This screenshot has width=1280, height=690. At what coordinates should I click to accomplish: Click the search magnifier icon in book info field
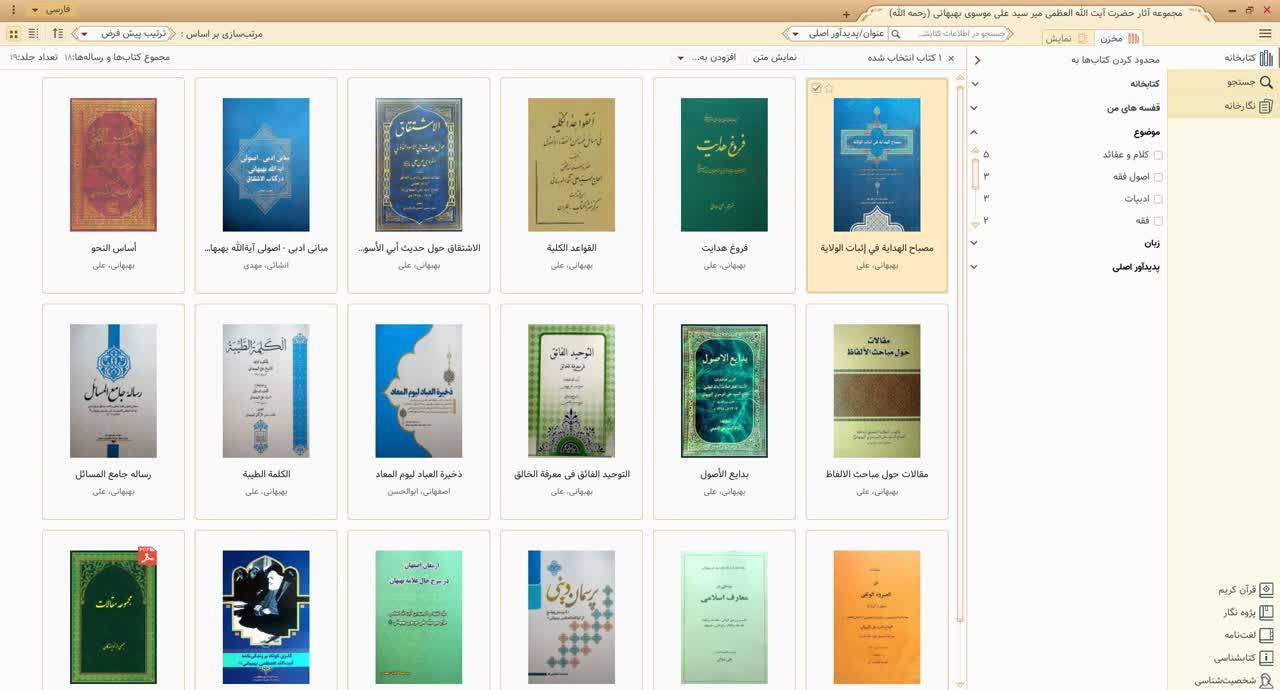[x=896, y=34]
